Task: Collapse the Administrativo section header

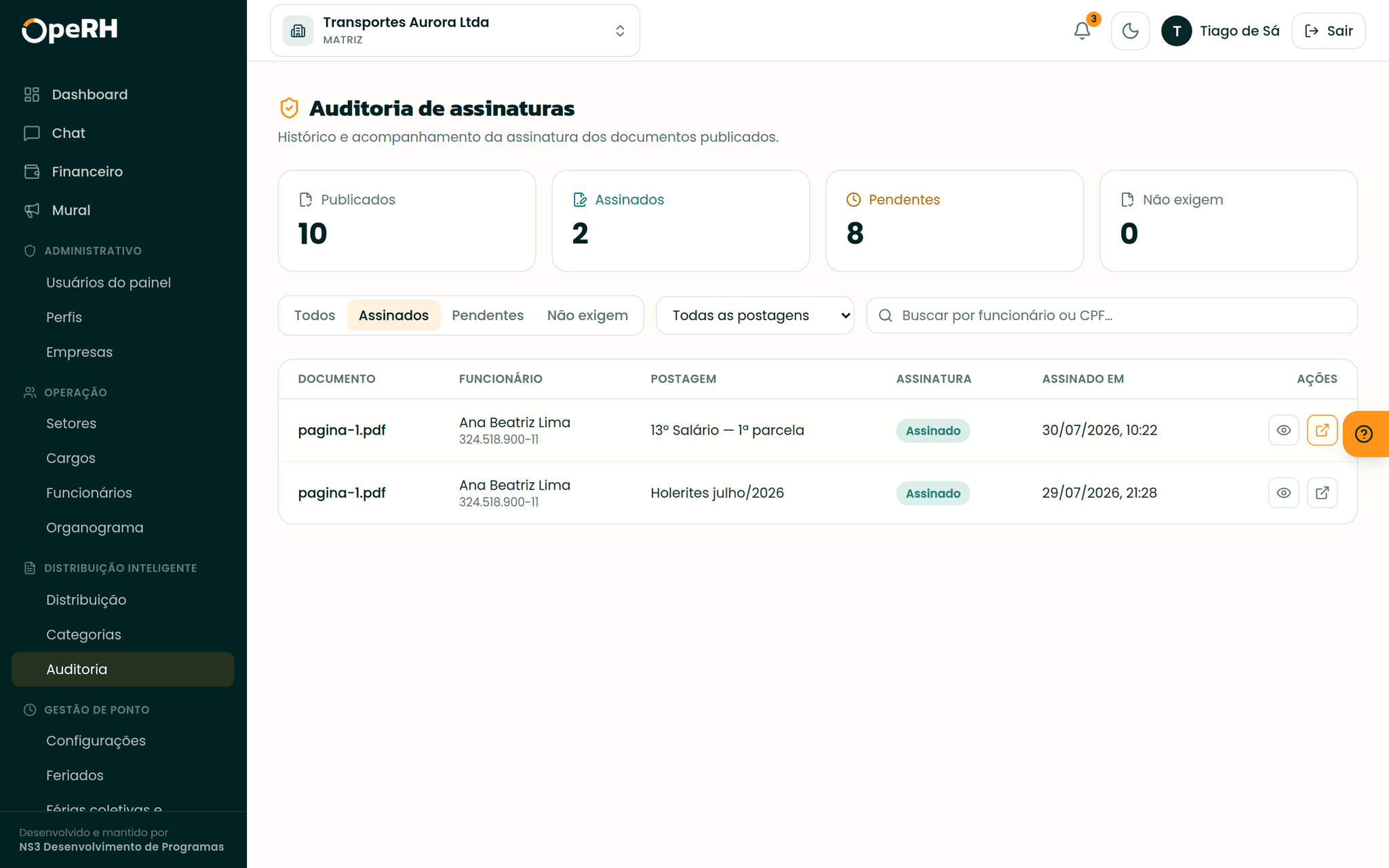Action: pyautogui.click(x=93, y=251)
